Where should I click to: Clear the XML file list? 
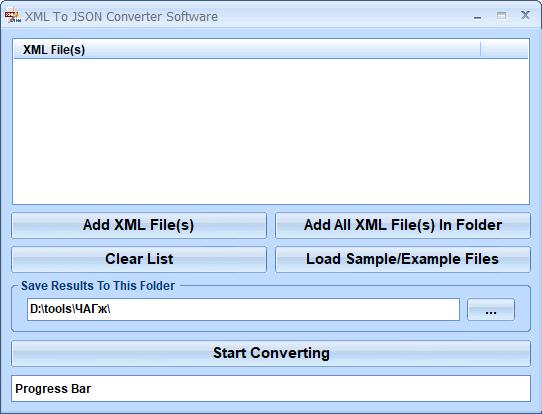(139, 259)
